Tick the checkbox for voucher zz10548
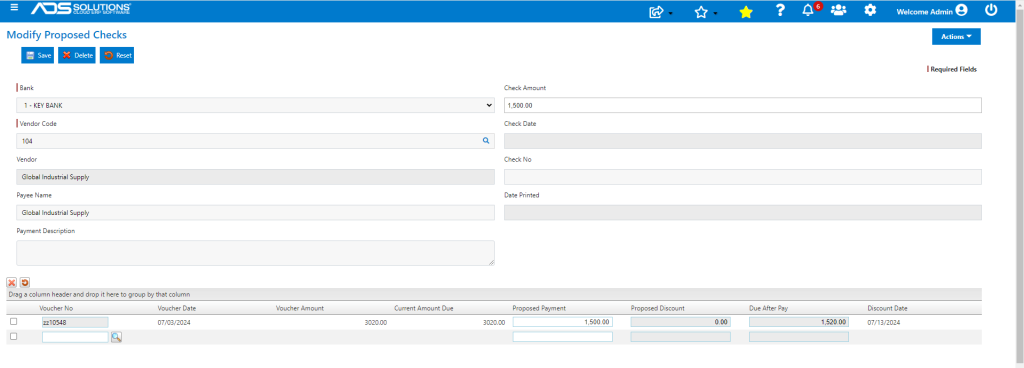The height and width of the screenshot is (368, 1024). 14,322
